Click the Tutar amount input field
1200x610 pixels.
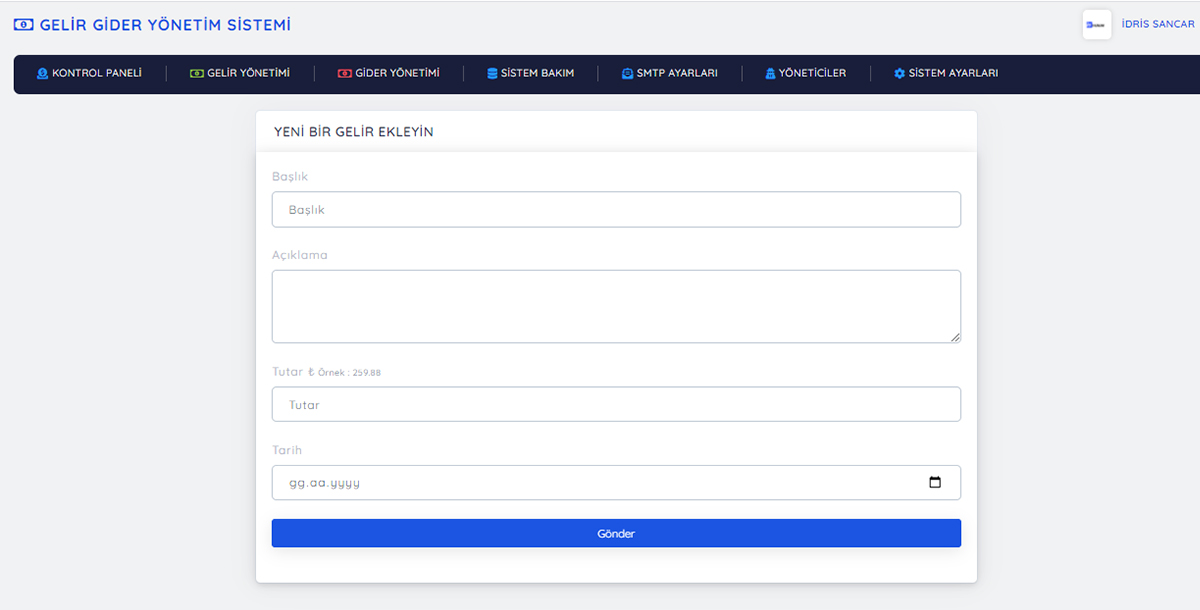(x=616, y=405)
